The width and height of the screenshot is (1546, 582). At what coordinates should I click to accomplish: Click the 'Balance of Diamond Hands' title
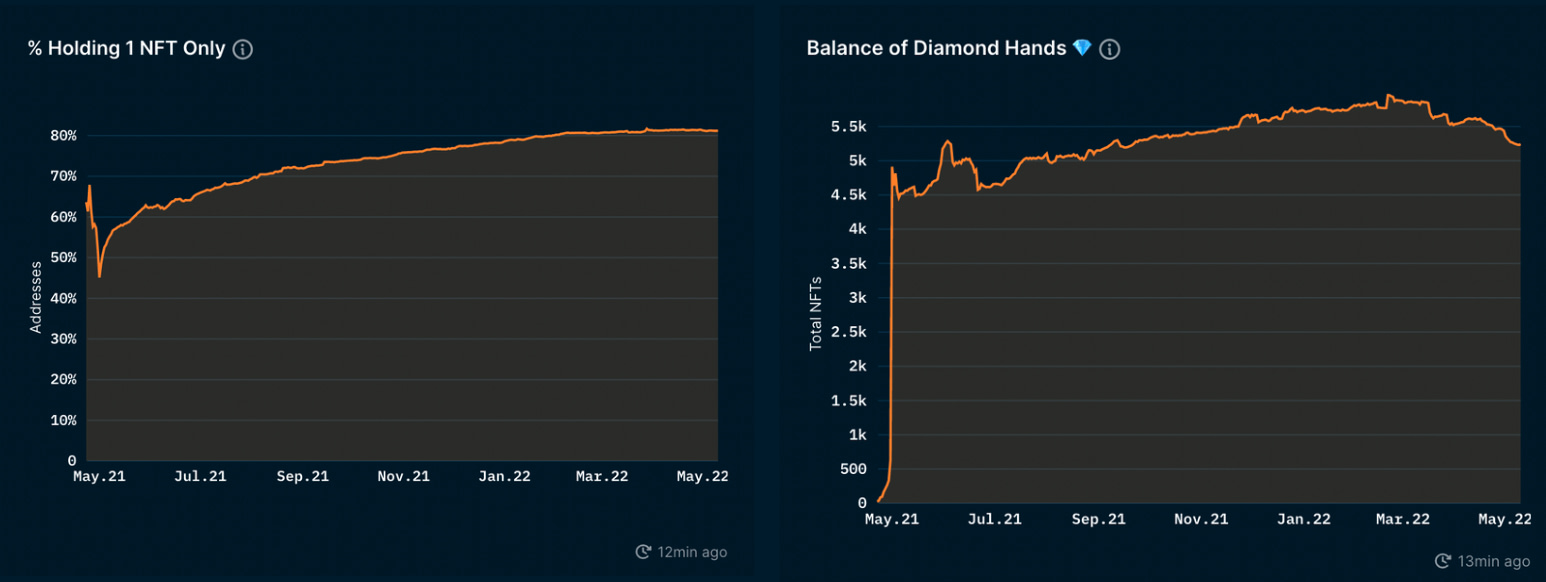[x=936, y=48]
